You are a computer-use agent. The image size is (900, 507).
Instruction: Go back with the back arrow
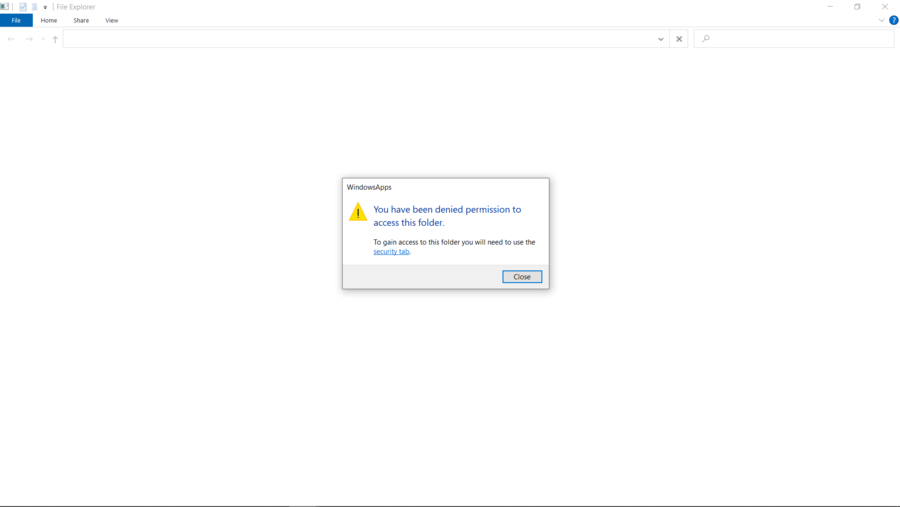pos(11,39)
